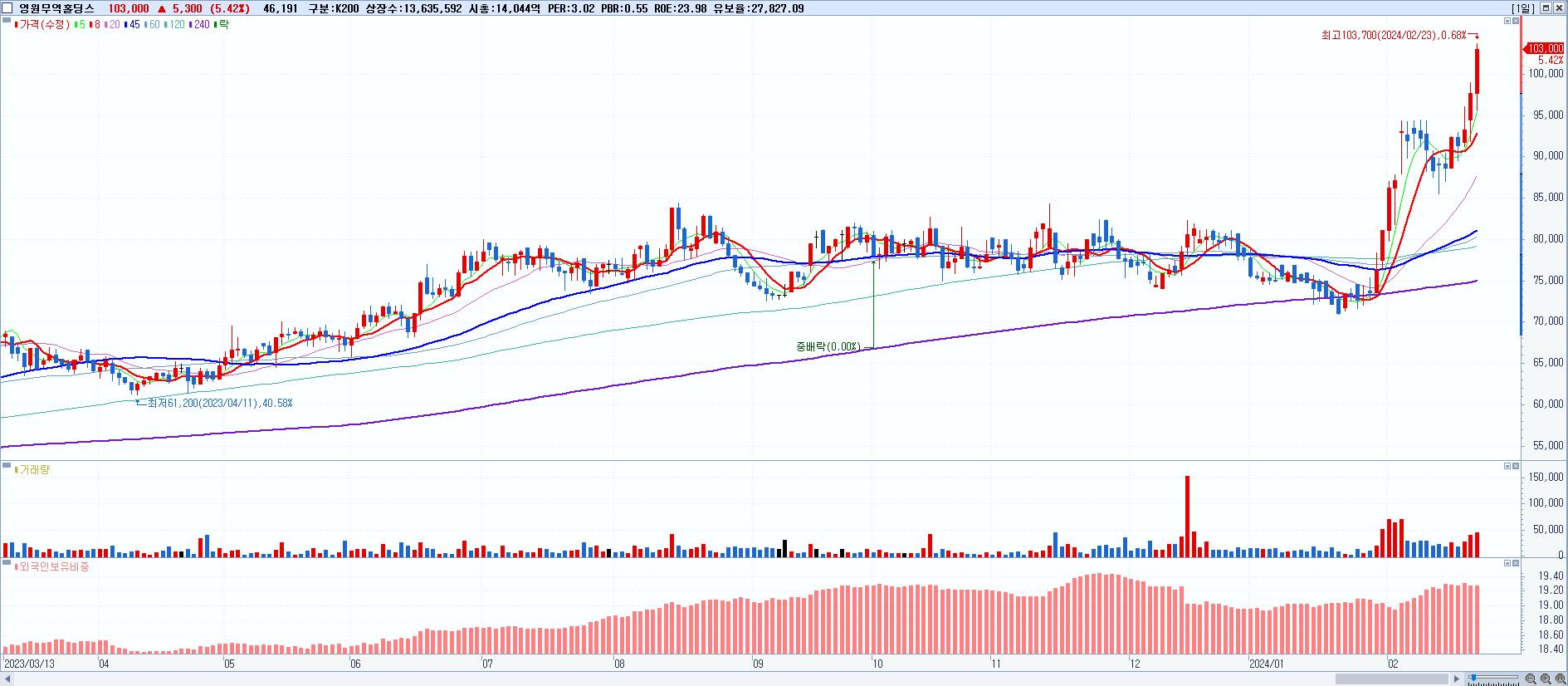Click the 150,000 volume axis label
Viewport: 1568px width, 686px height.
(x=1547, y=477)
